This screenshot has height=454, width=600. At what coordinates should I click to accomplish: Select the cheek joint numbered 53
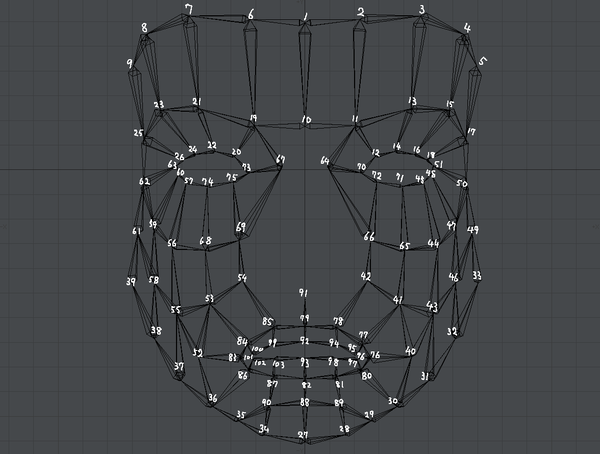click(209, 298)
